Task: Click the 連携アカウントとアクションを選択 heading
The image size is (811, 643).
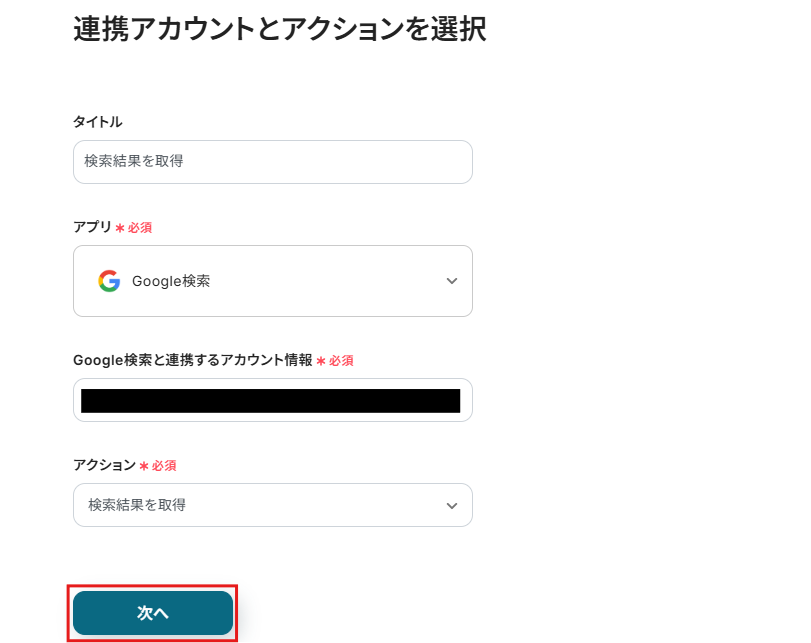Action: [280, 29]
